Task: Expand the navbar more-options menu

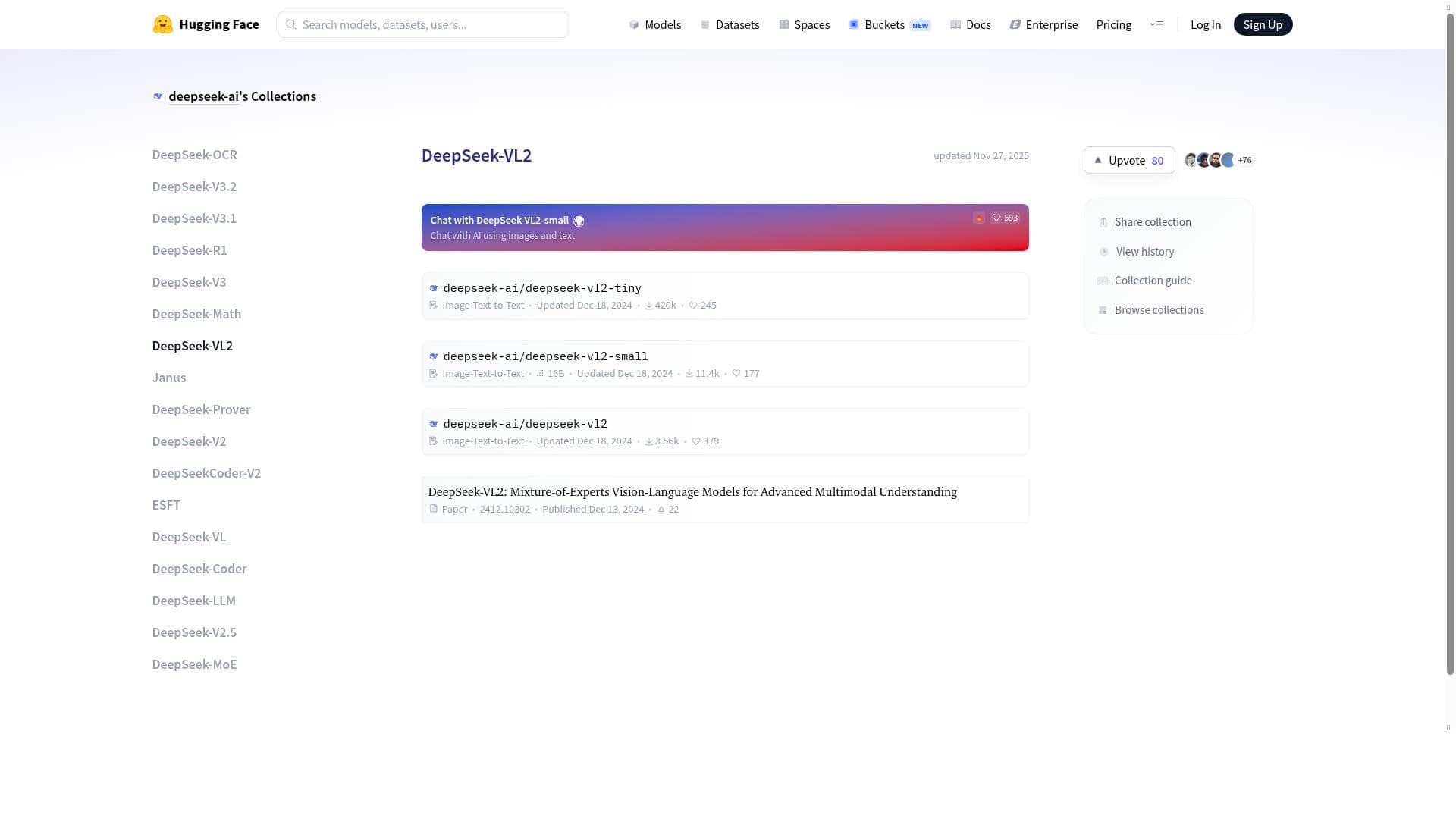Action: pos(1157,24)
